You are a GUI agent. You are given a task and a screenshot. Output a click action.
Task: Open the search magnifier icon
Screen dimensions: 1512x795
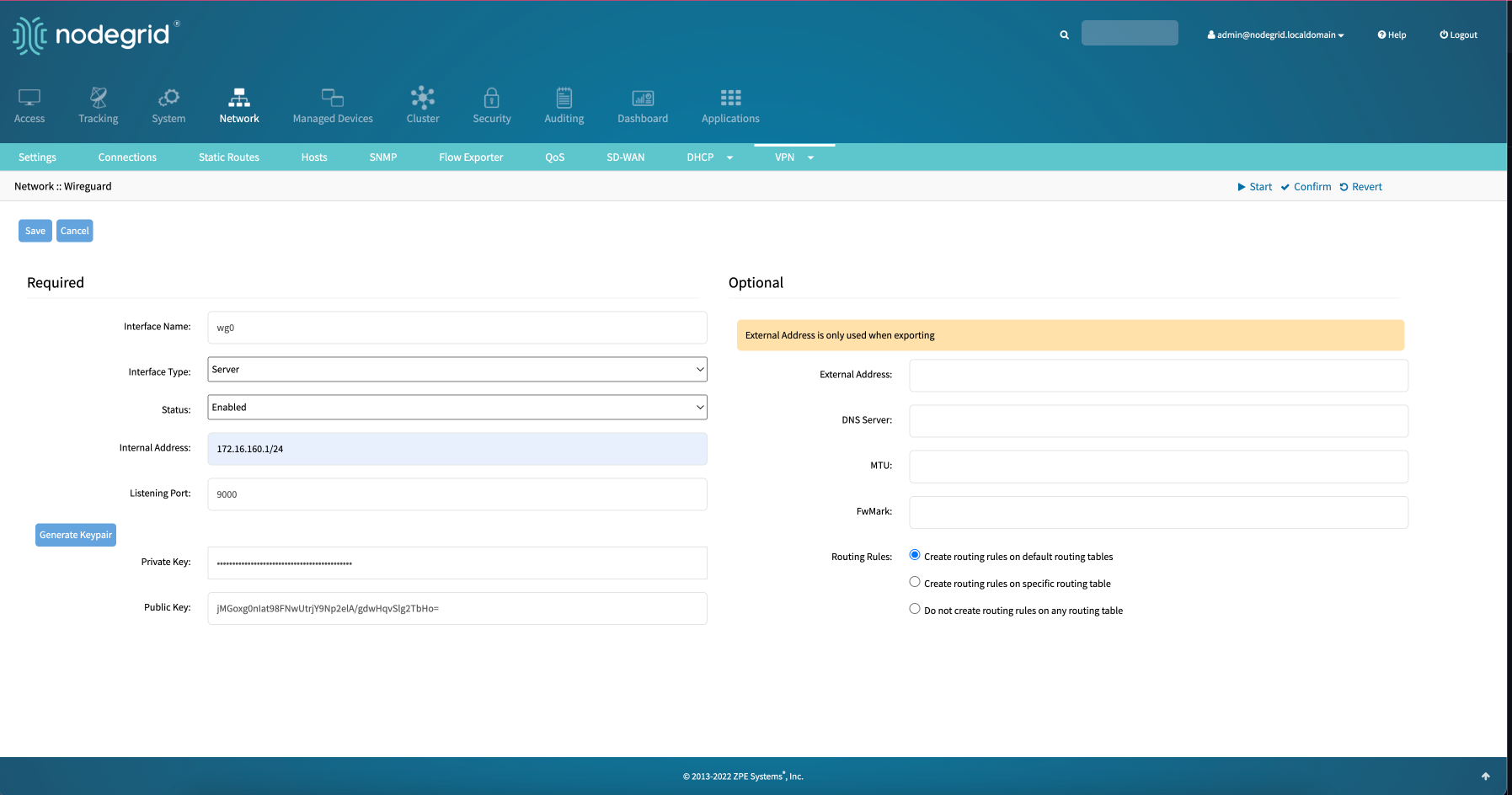pyautogui.click(x=1063, y=35)
